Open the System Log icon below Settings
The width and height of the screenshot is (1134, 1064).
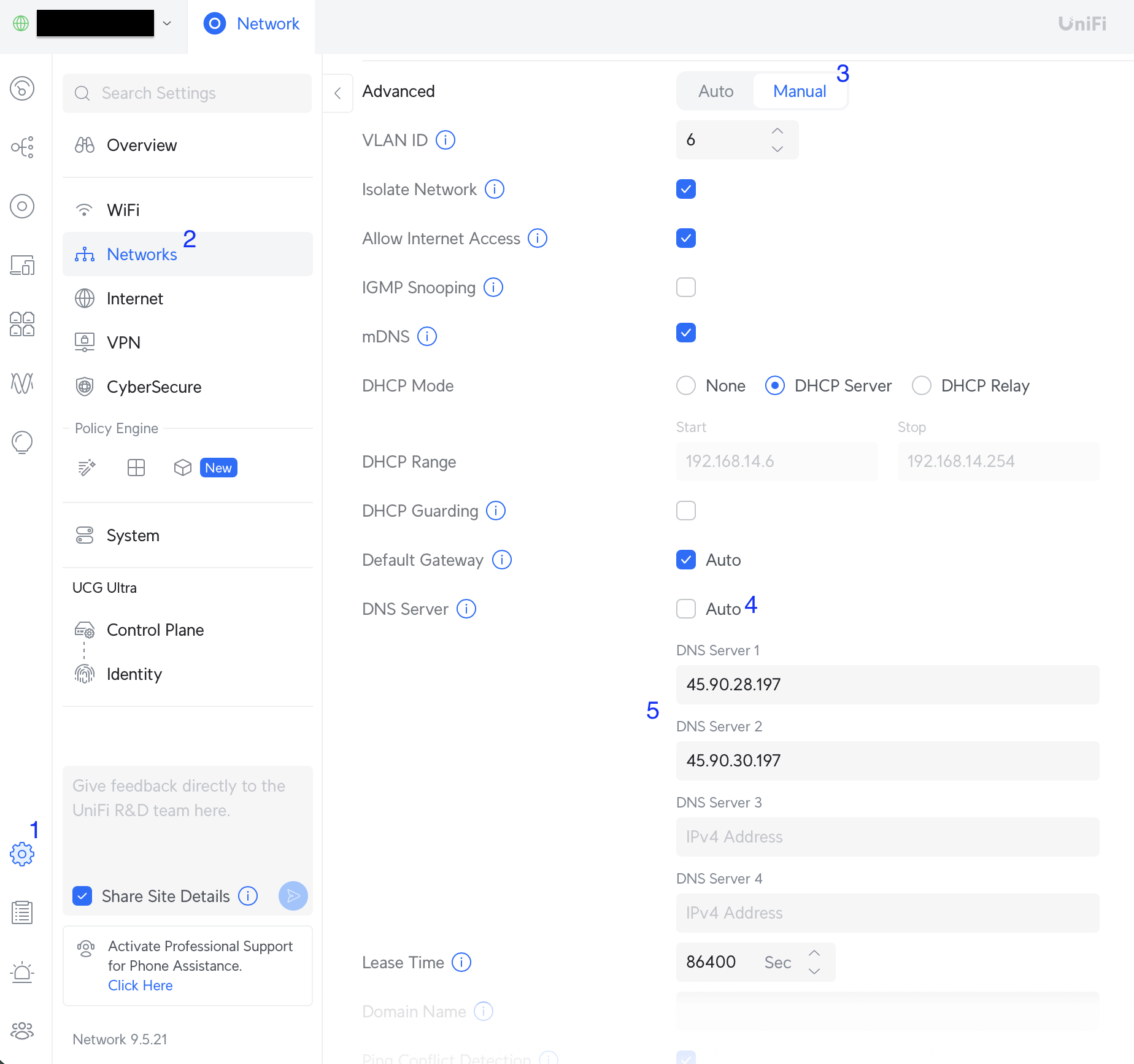point(21,912)
